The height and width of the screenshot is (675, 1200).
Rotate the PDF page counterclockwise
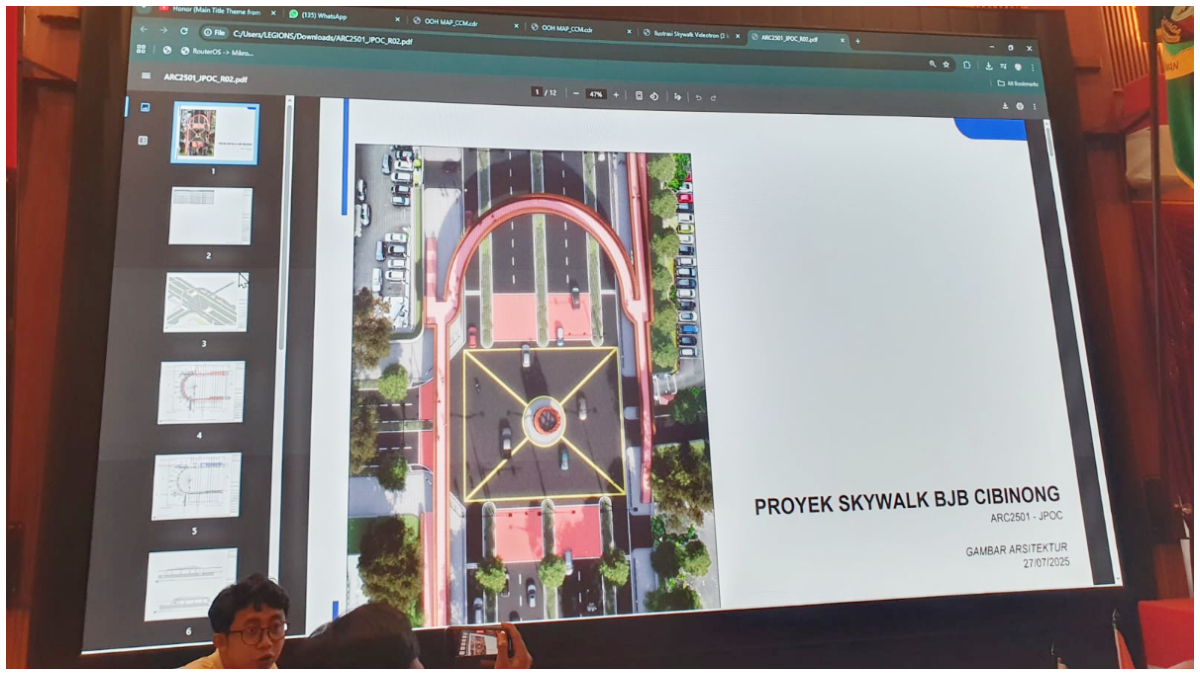(654, 96)
